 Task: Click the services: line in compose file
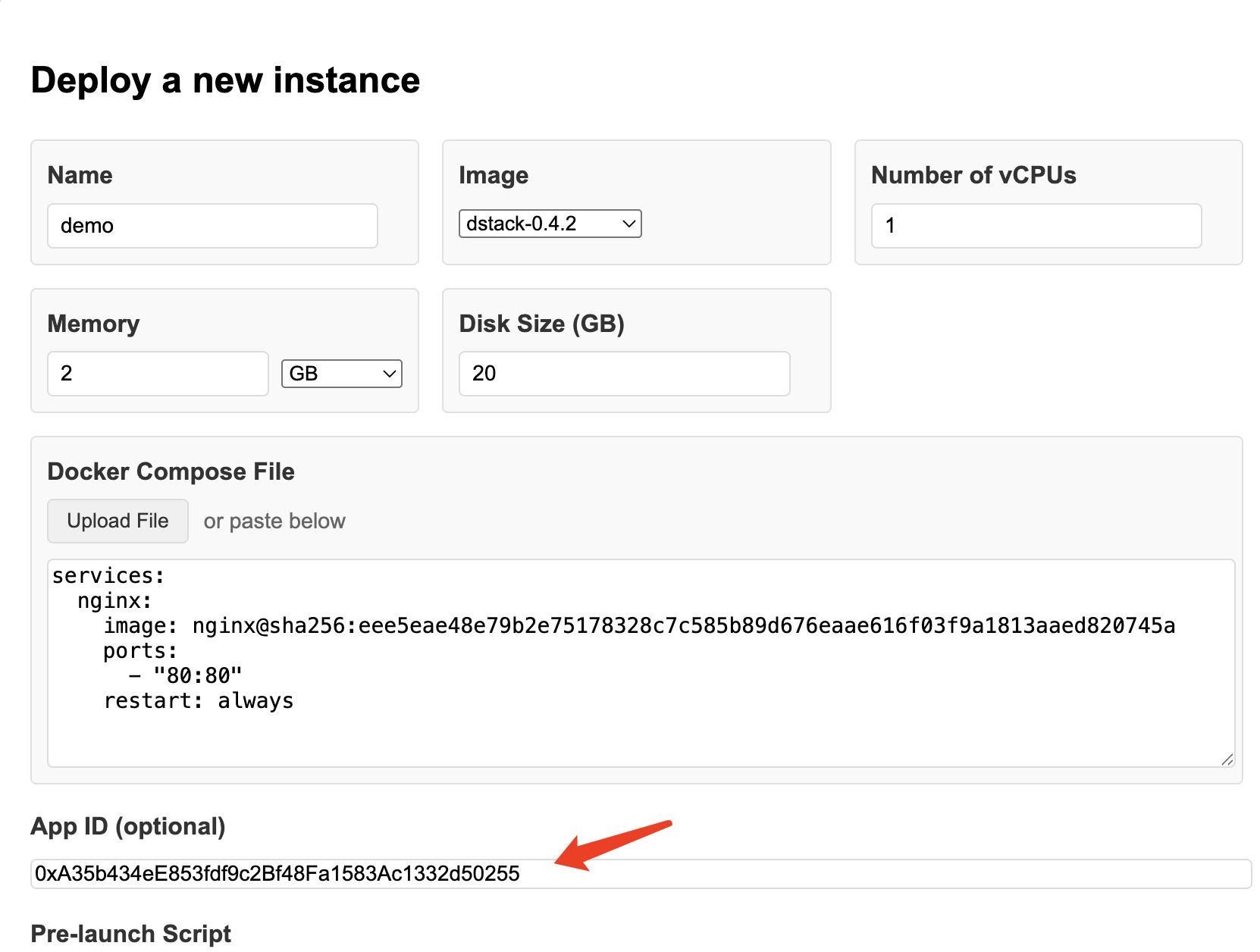click(x=107, y=575)
